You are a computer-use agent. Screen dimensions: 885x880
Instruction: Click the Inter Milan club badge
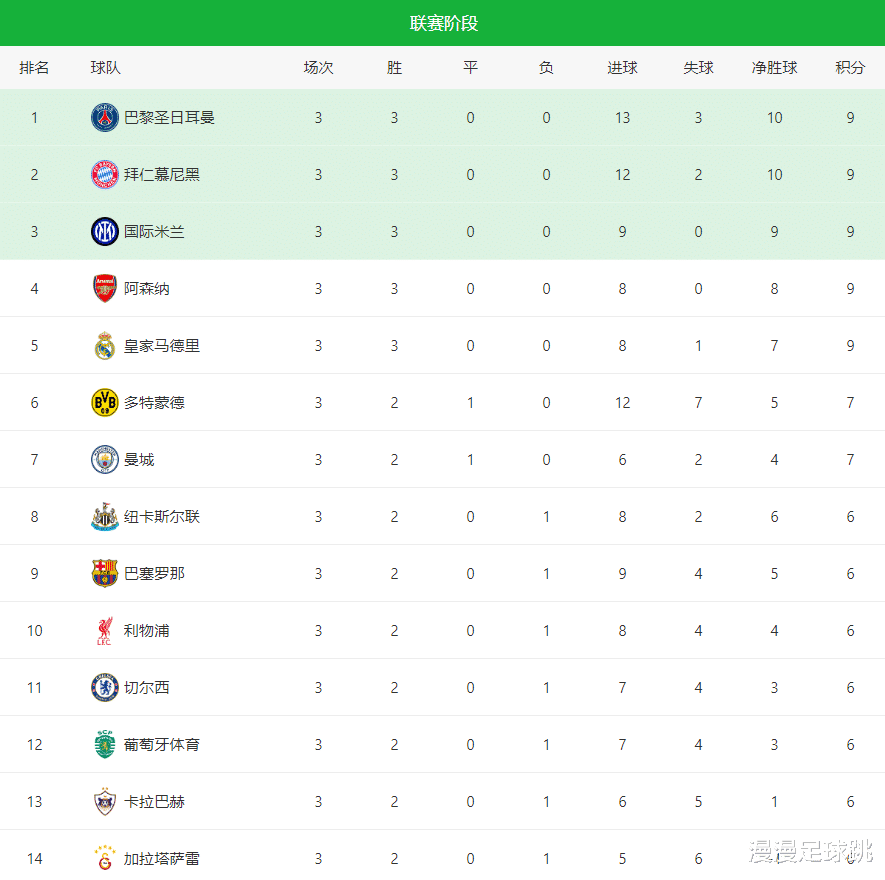pyautogui.click(x=105, y=232)
